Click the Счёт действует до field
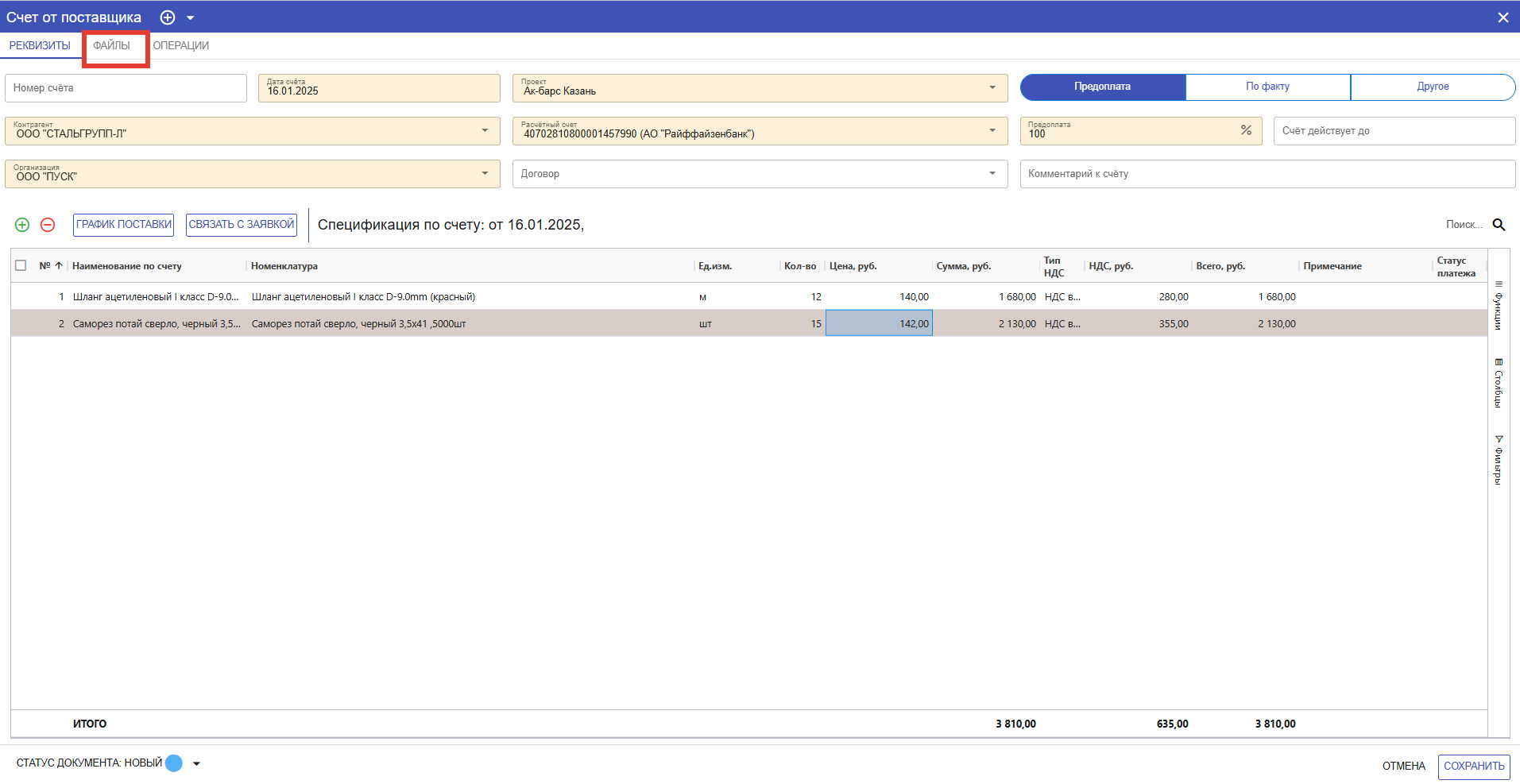Image resolution: width=1520 pixels, height=784 pixels. [1394, 131]
